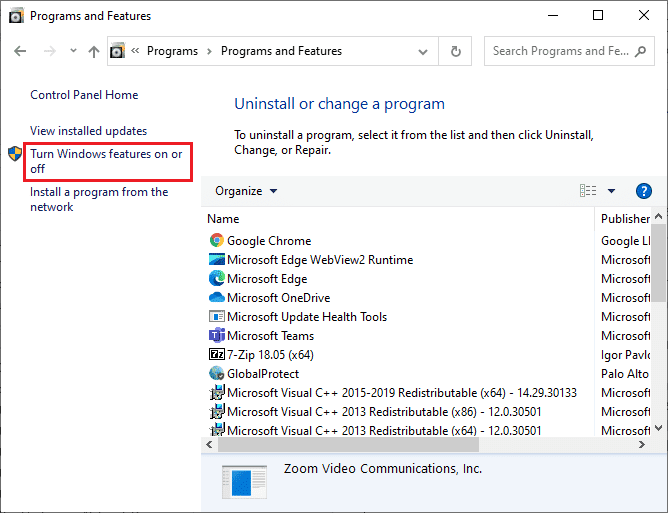Click the Visual C++ 2013 (x86) installer icon
668x513 pixels.
tap(217, 411)
